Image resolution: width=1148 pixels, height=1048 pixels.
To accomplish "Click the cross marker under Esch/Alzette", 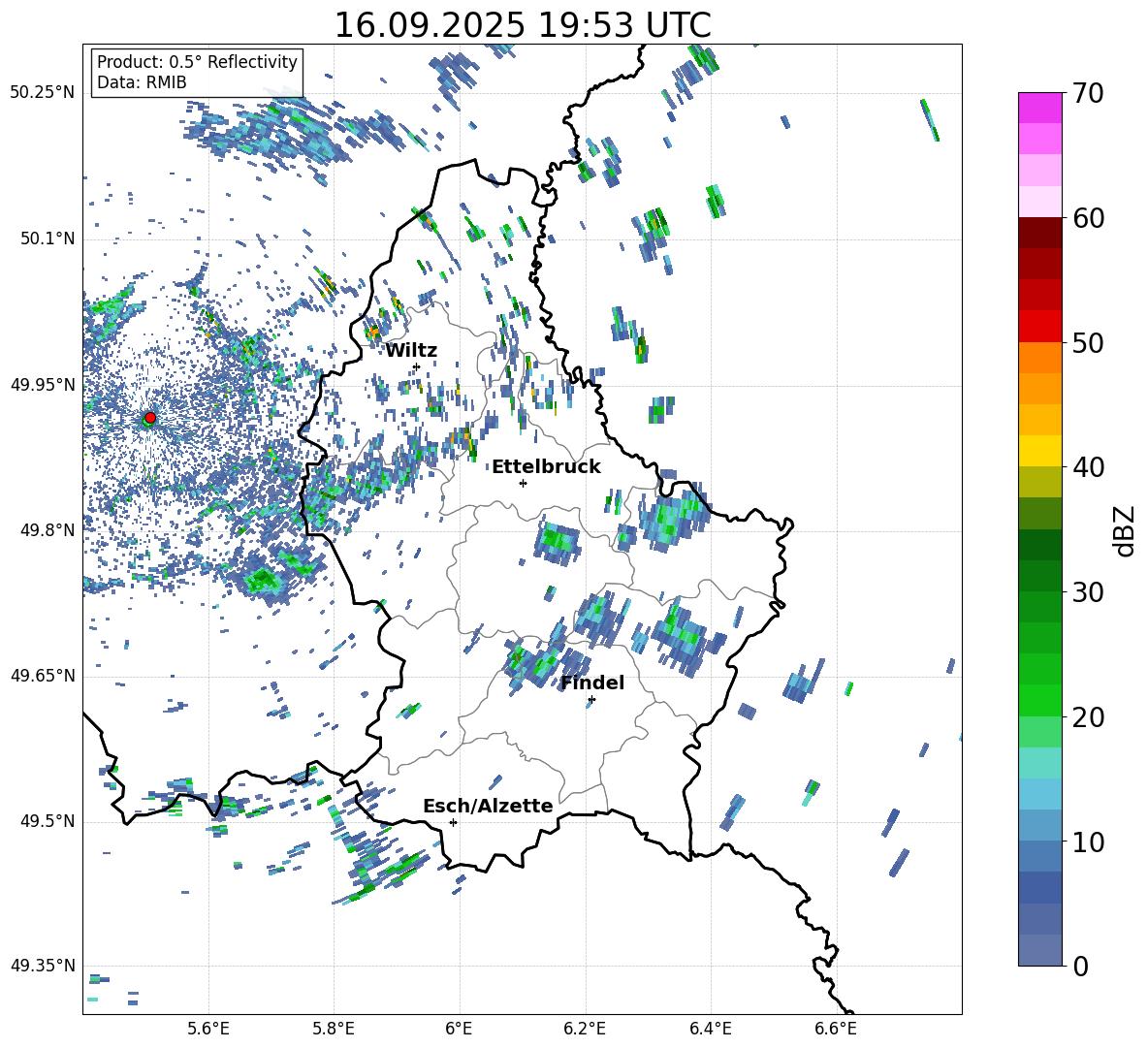I will point(453,822).
